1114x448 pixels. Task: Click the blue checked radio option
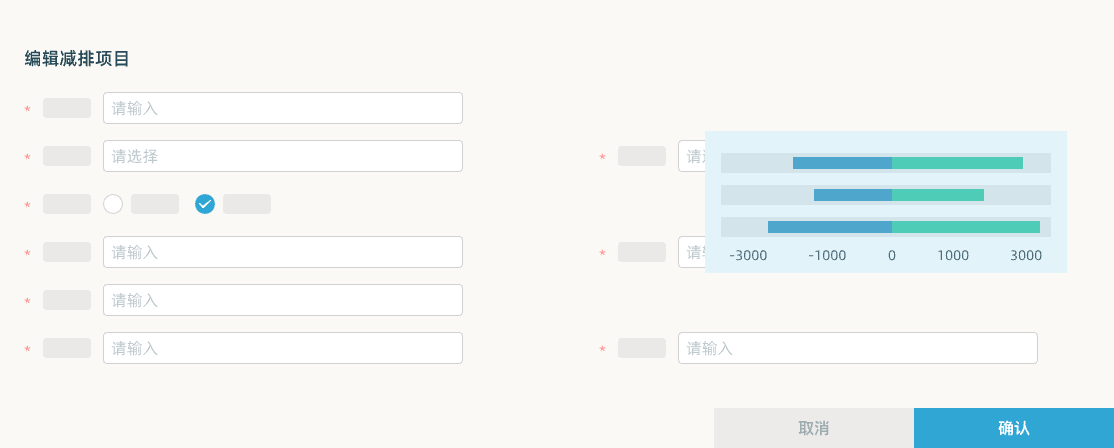tap(205, 204)
